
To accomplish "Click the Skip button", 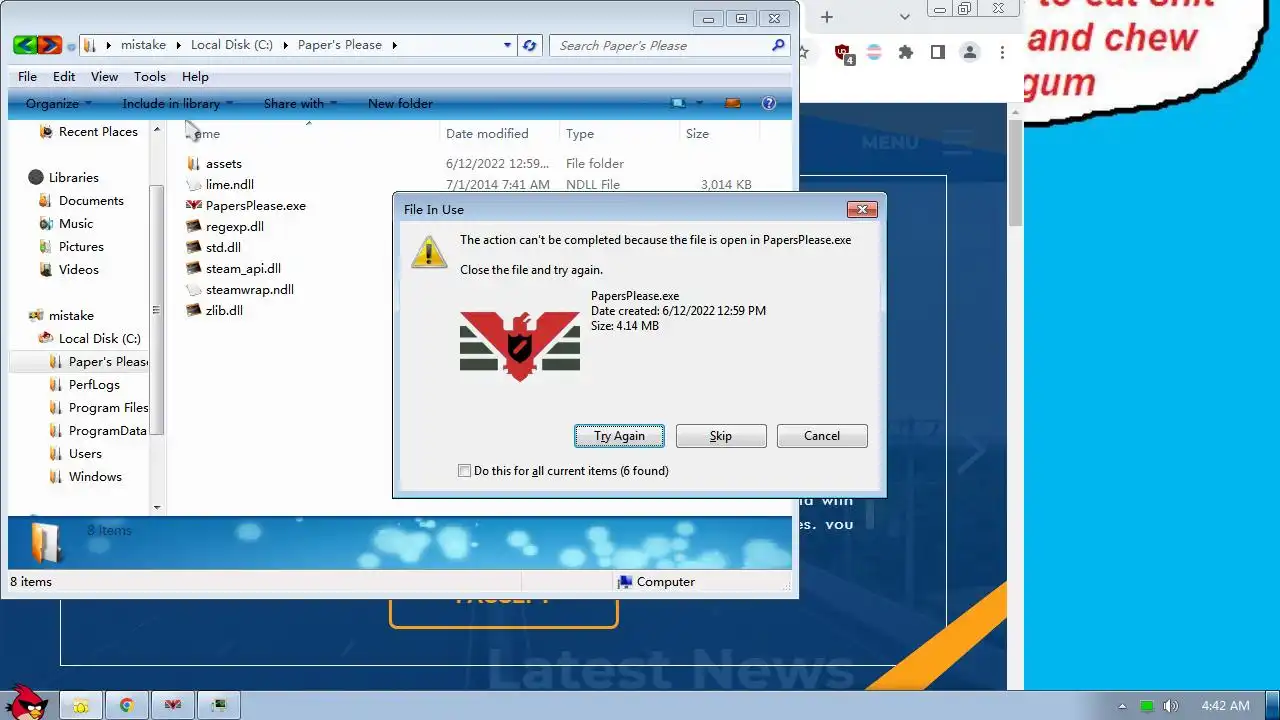I will tap(721, 436).
